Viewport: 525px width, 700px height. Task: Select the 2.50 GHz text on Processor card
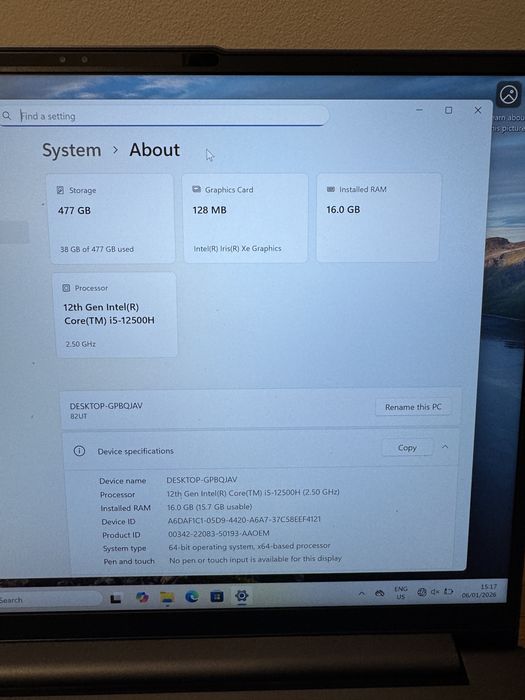click(81, 344)
